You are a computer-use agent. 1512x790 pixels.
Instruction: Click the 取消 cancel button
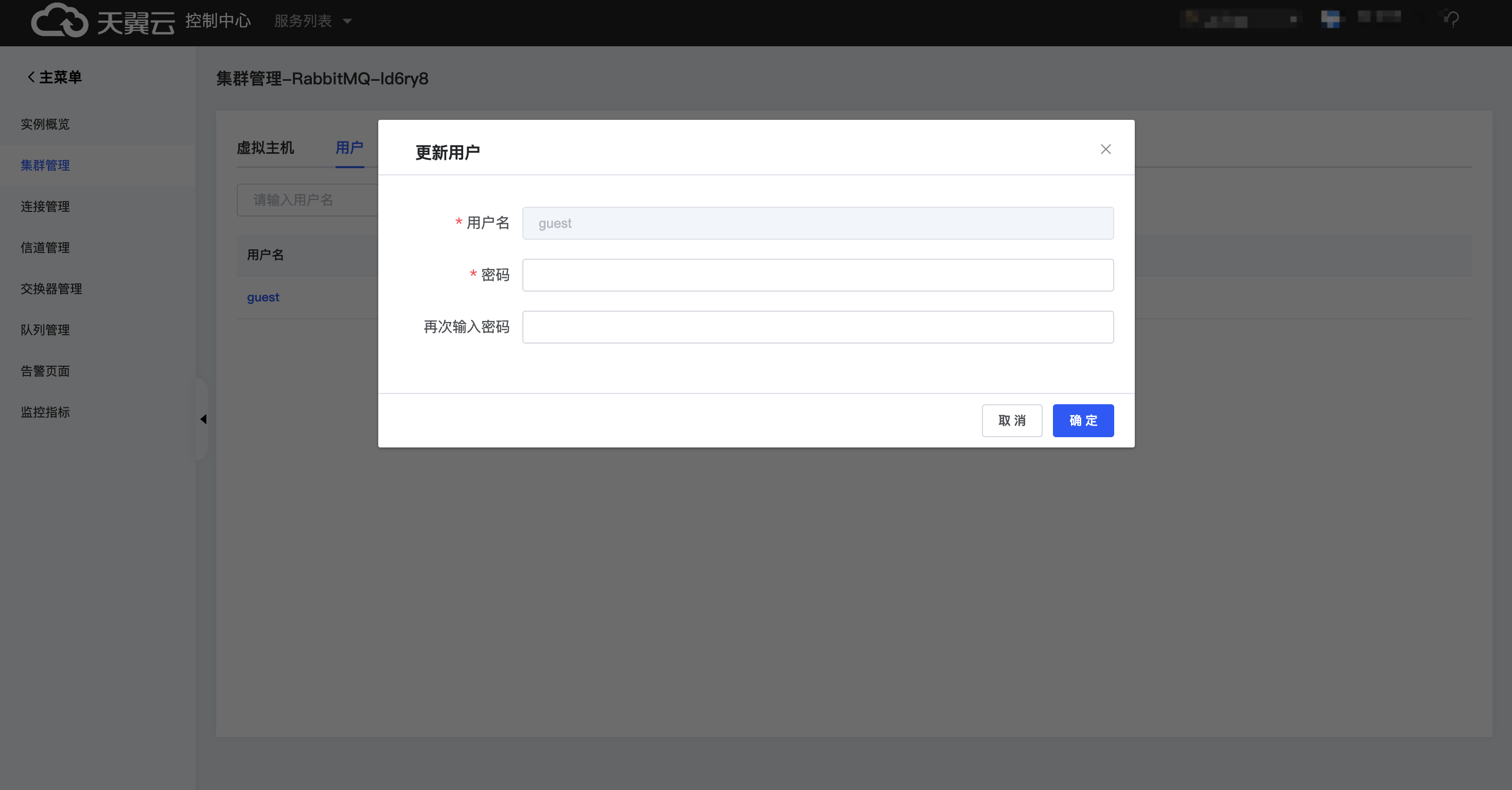tap(1011, 421)
